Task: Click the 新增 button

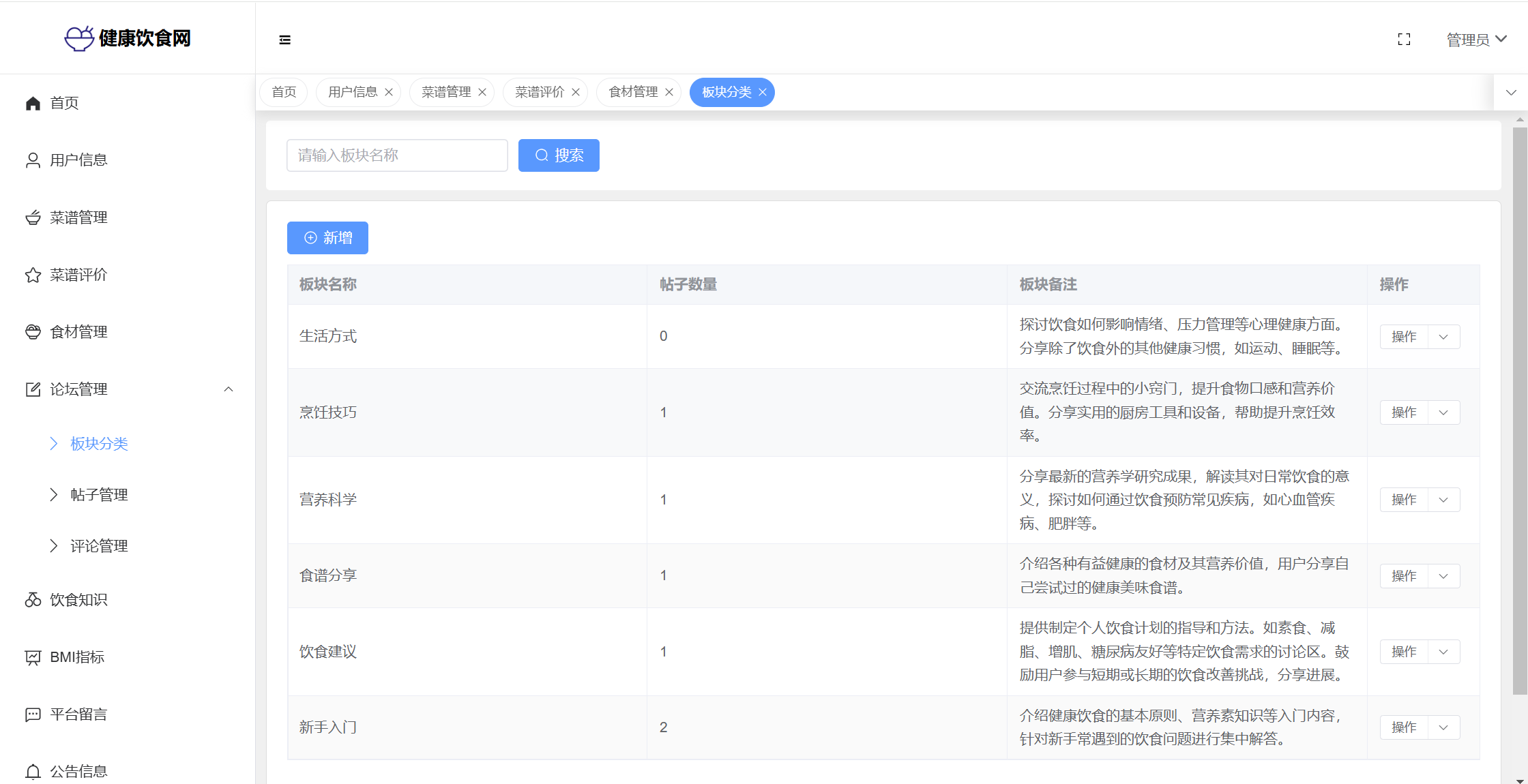Action: click(x=327, y=238)
